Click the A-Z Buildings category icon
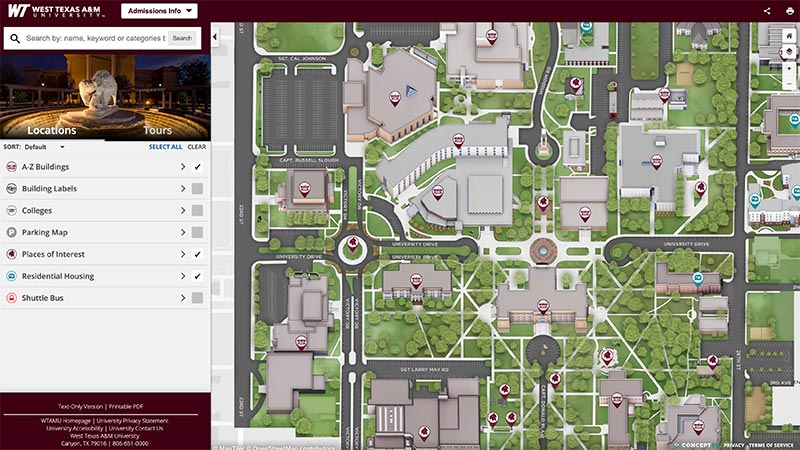 [x=11, y=167]
